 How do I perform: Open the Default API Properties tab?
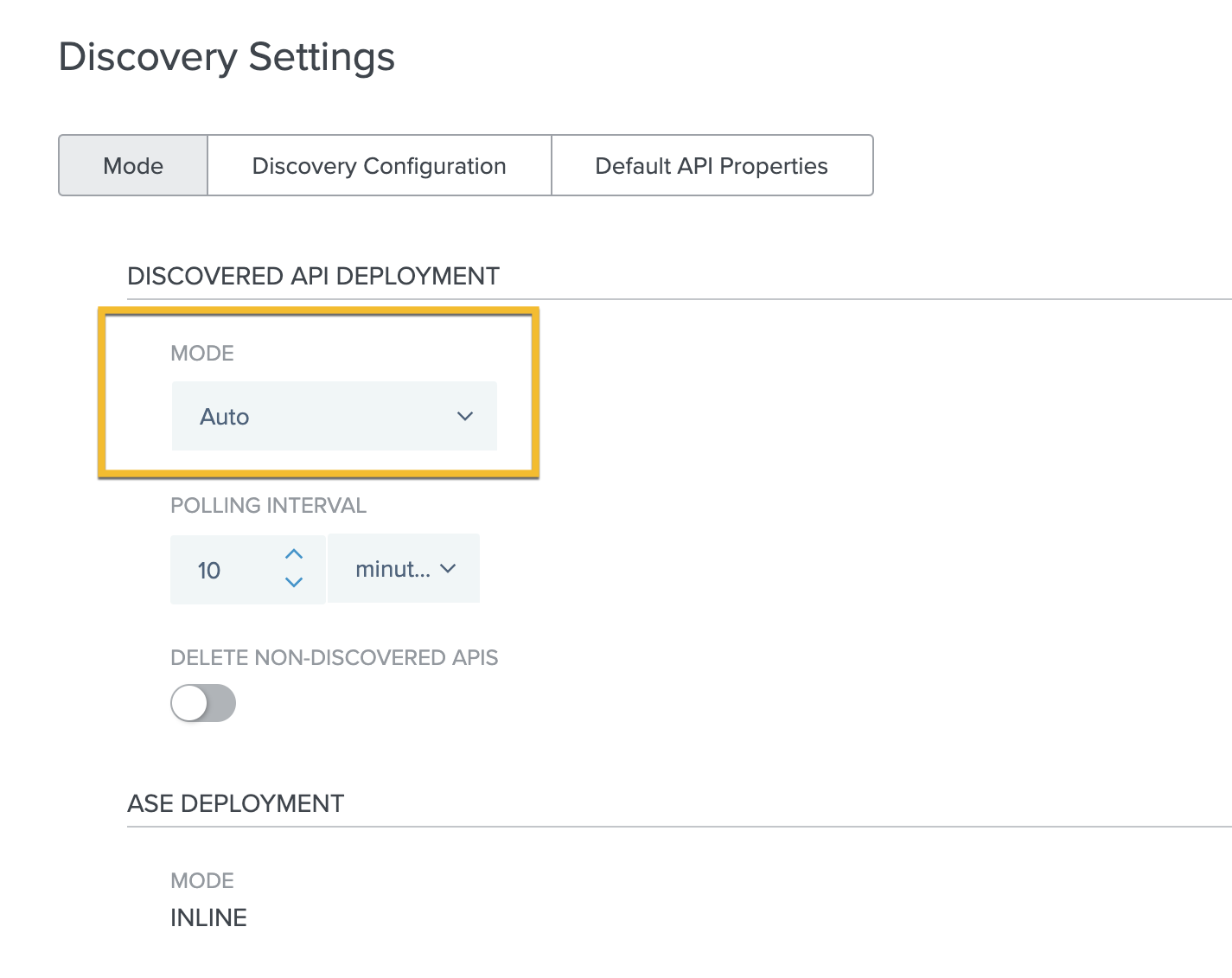[712, 166]
